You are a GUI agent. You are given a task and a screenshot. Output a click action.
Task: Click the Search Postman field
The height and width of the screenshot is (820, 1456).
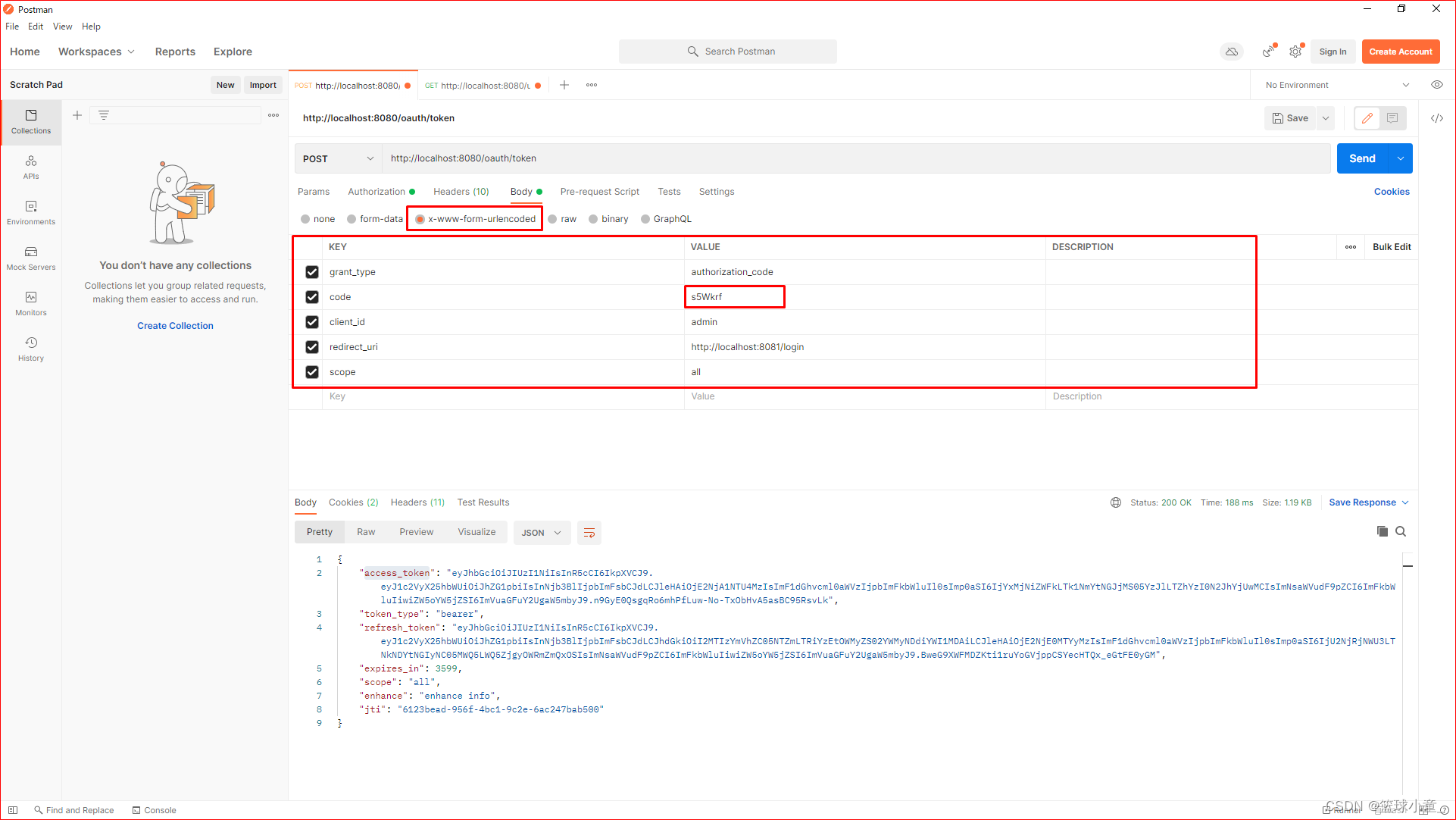728,52
